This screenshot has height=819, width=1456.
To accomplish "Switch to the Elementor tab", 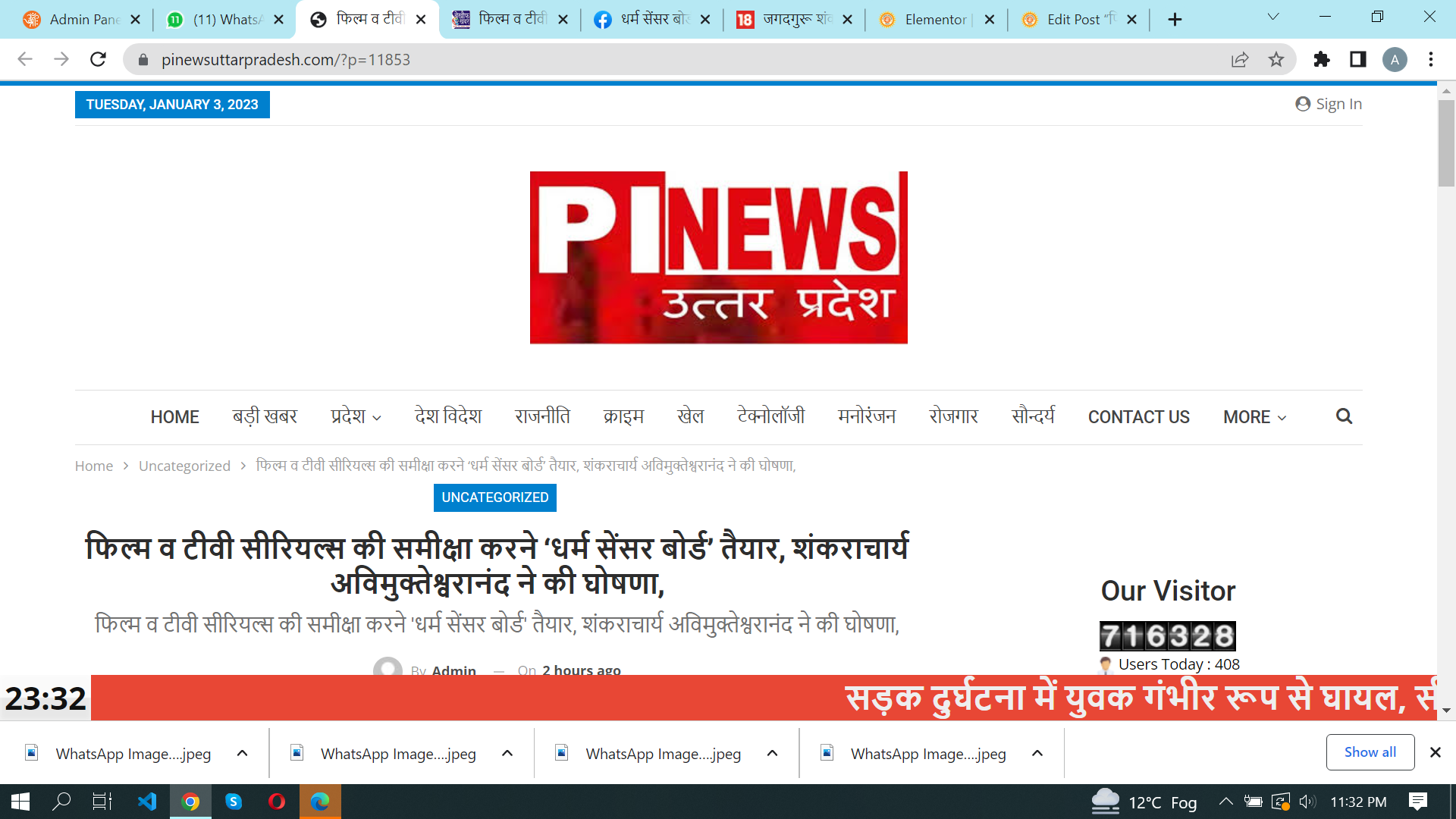I will coord(935,20).
